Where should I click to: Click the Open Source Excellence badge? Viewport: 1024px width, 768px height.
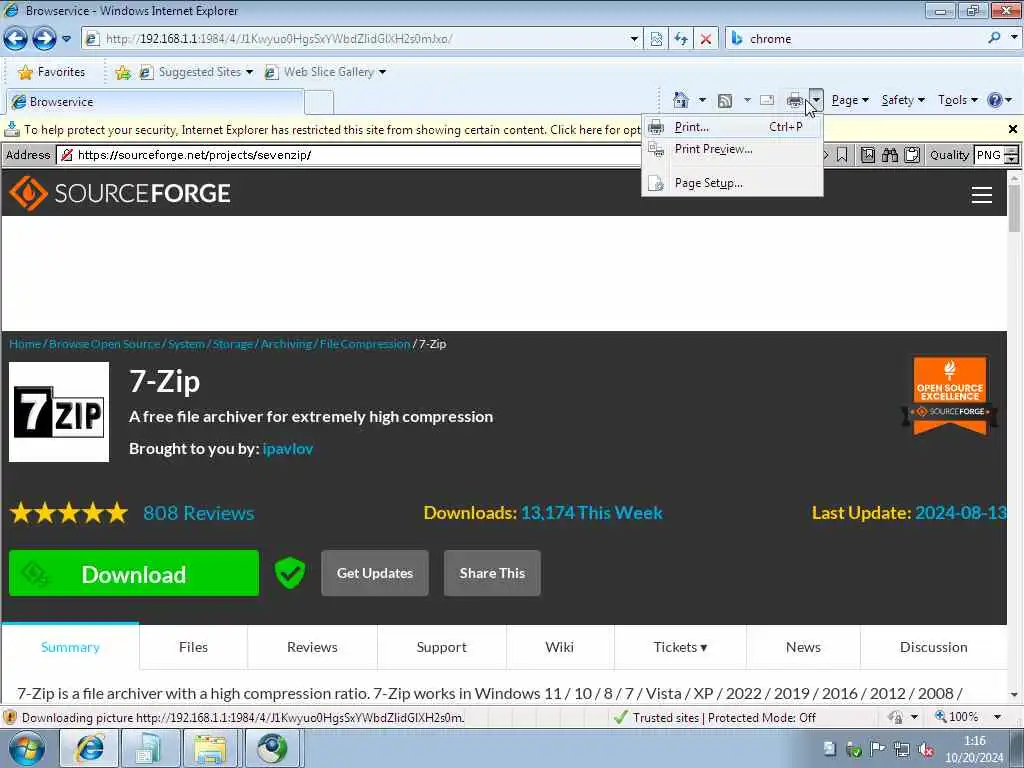[950, 396]
